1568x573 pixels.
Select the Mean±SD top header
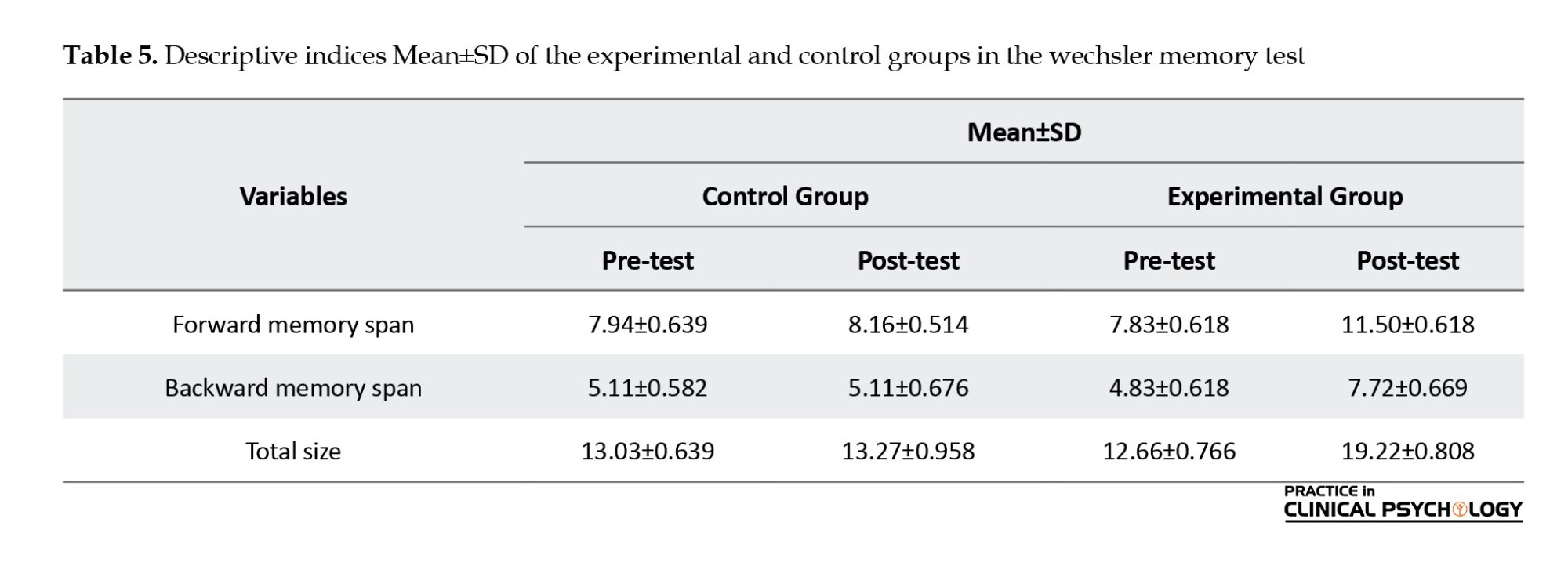pyautogui.click(x=1024, y=132)
